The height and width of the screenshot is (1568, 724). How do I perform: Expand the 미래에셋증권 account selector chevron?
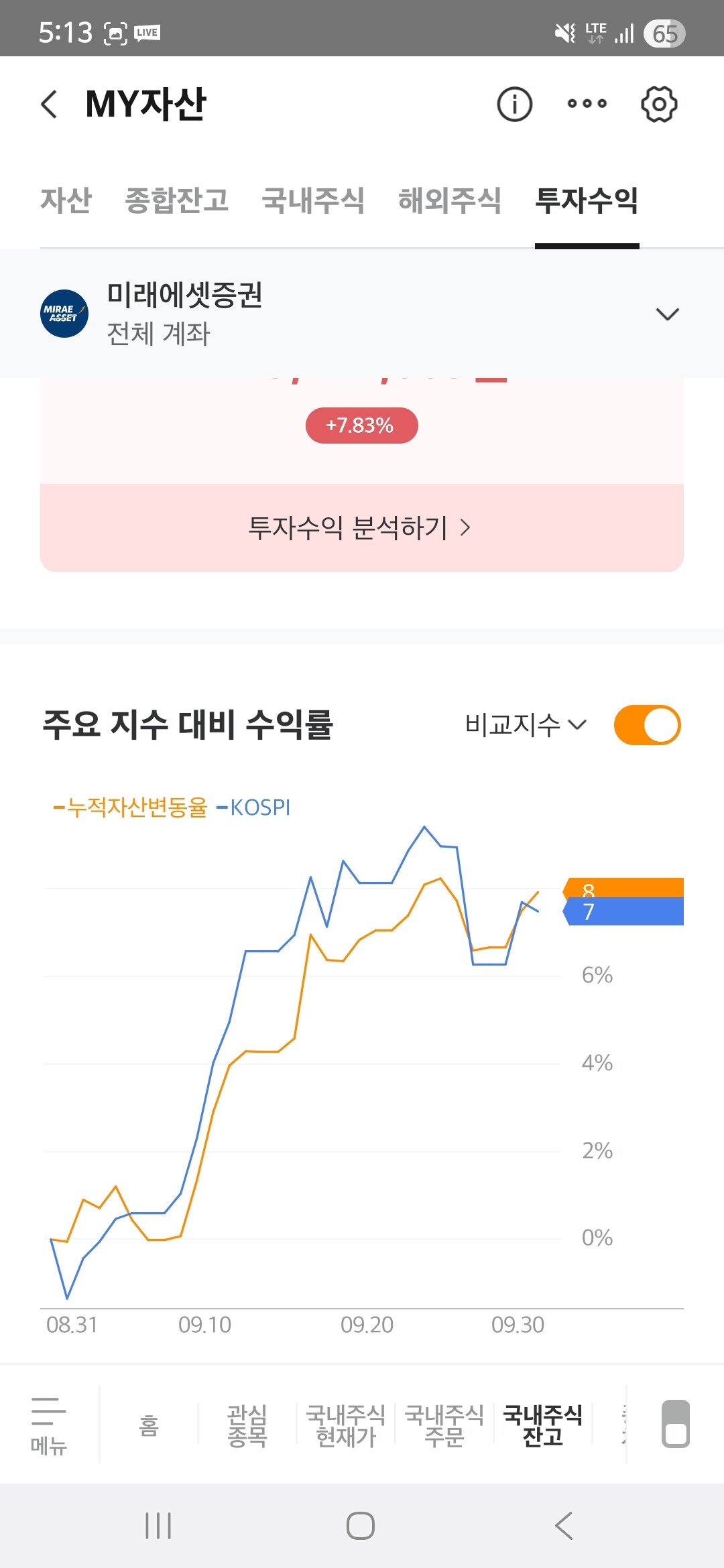667,314
